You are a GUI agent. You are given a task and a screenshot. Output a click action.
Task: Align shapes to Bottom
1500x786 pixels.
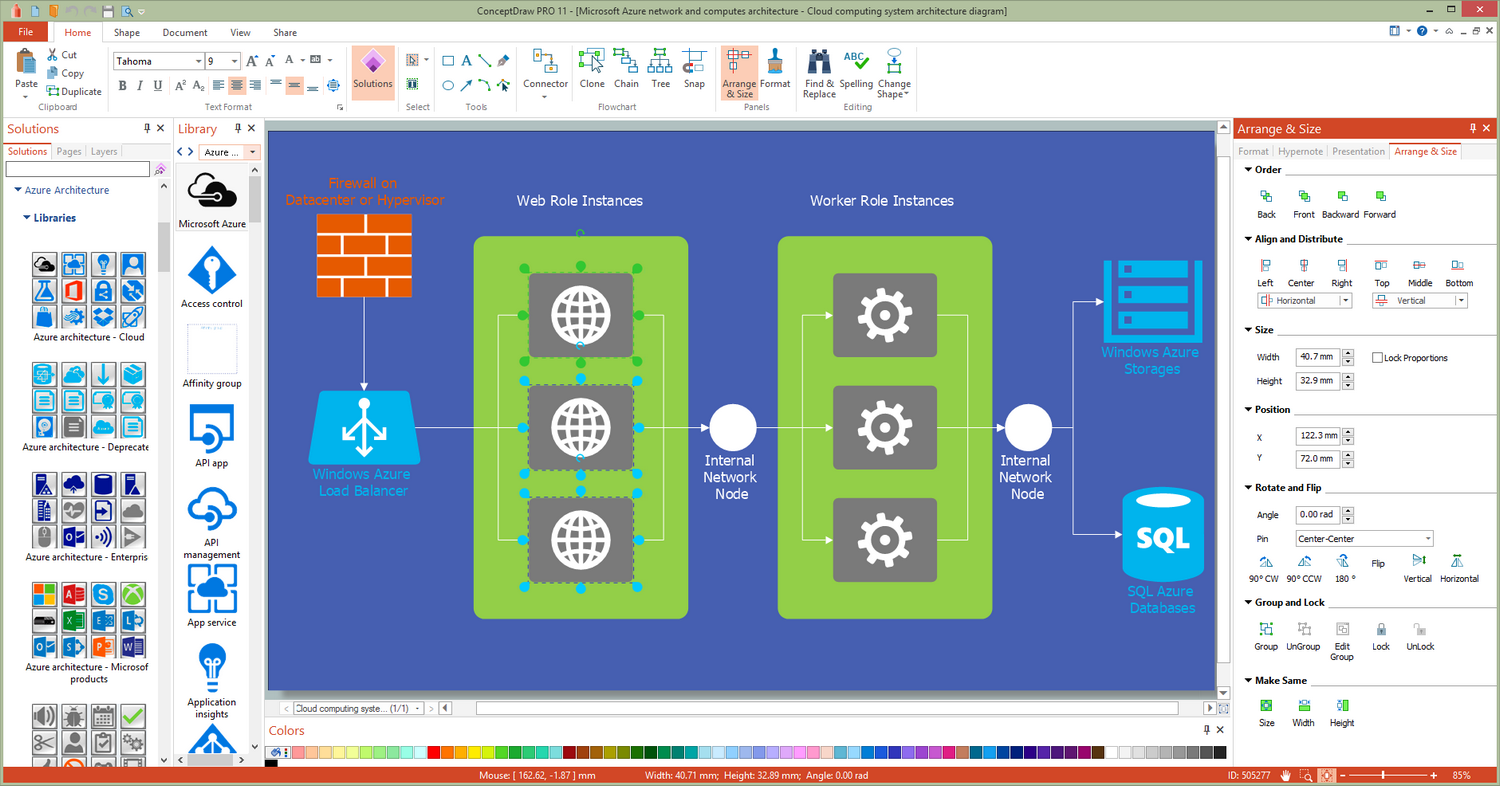point(1459,272)
